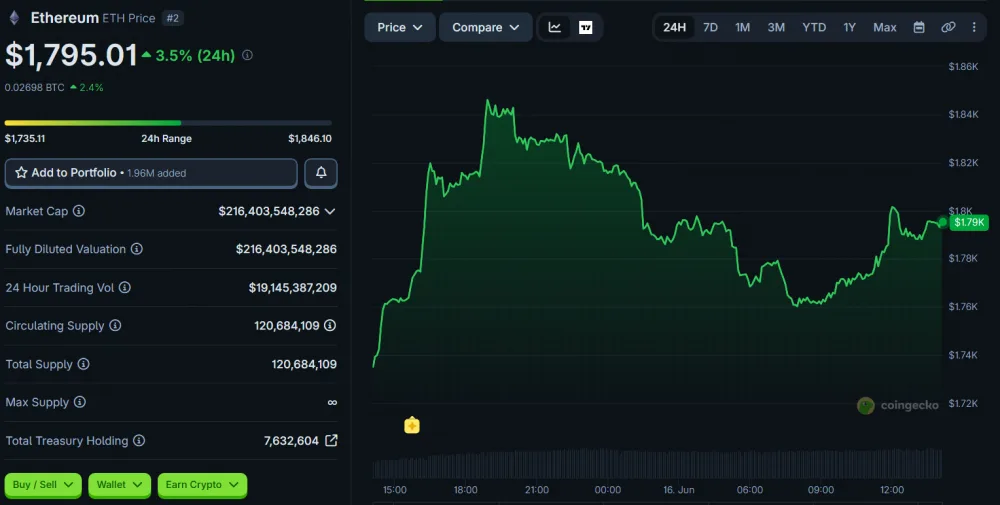Show info tooltip for Max Supply
Screen dimensions: 1000x505
coord(79,402)
